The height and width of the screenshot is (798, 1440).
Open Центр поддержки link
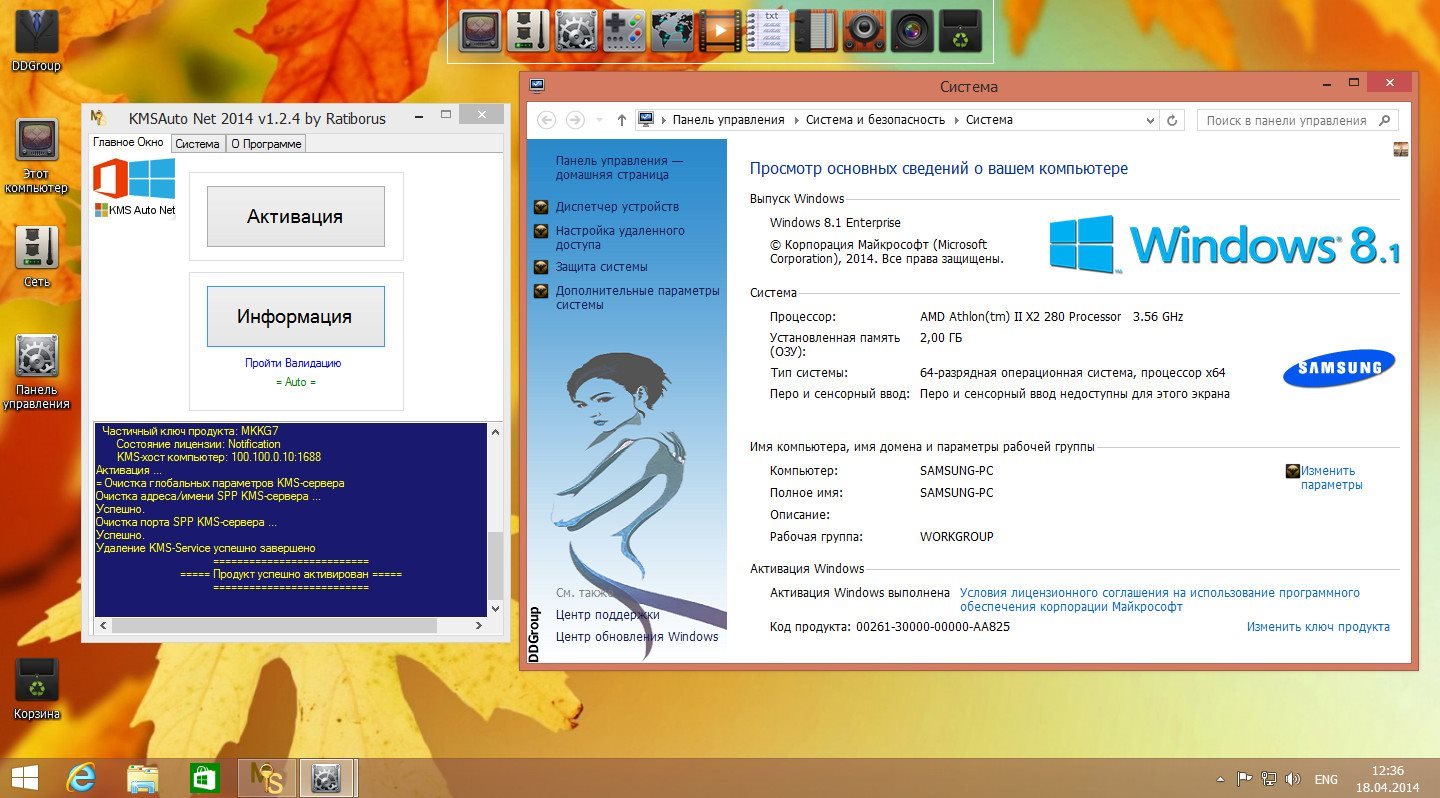click(607, 615)
